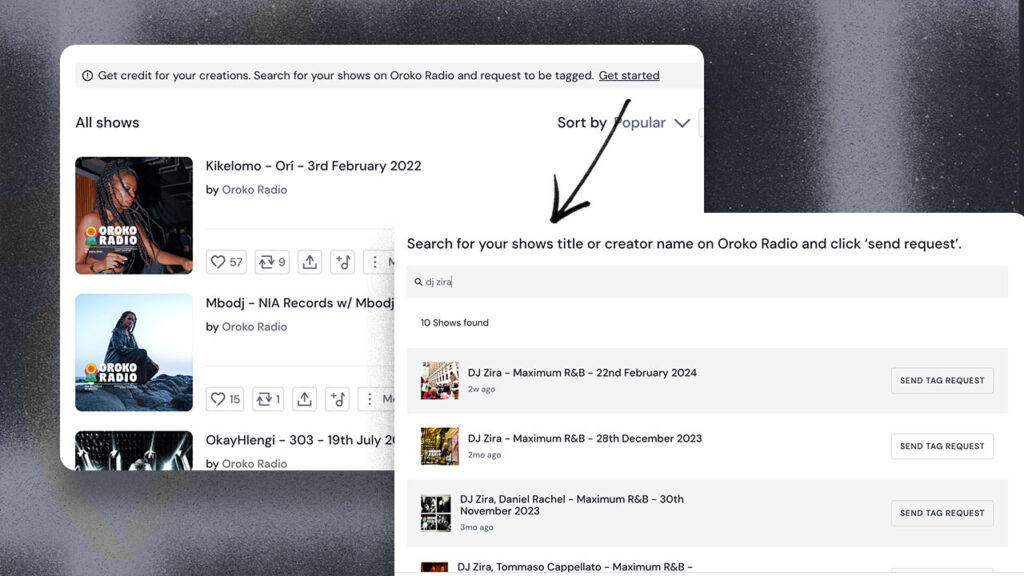Click the '10 Shows found' results count
This screenshot has width=1024, height=576.
[455, 323]
